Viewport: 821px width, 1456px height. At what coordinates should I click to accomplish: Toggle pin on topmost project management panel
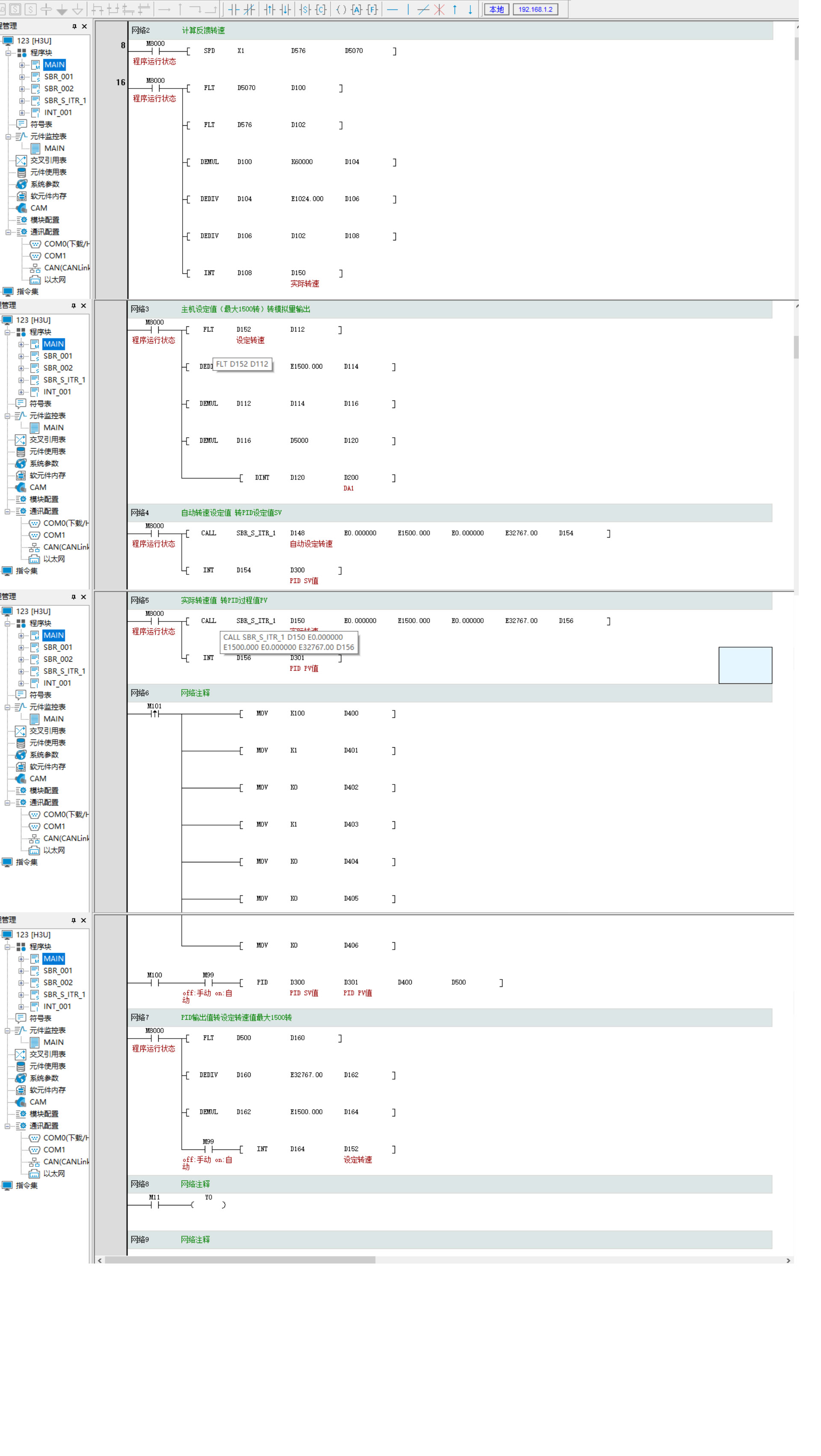(74, 26)
